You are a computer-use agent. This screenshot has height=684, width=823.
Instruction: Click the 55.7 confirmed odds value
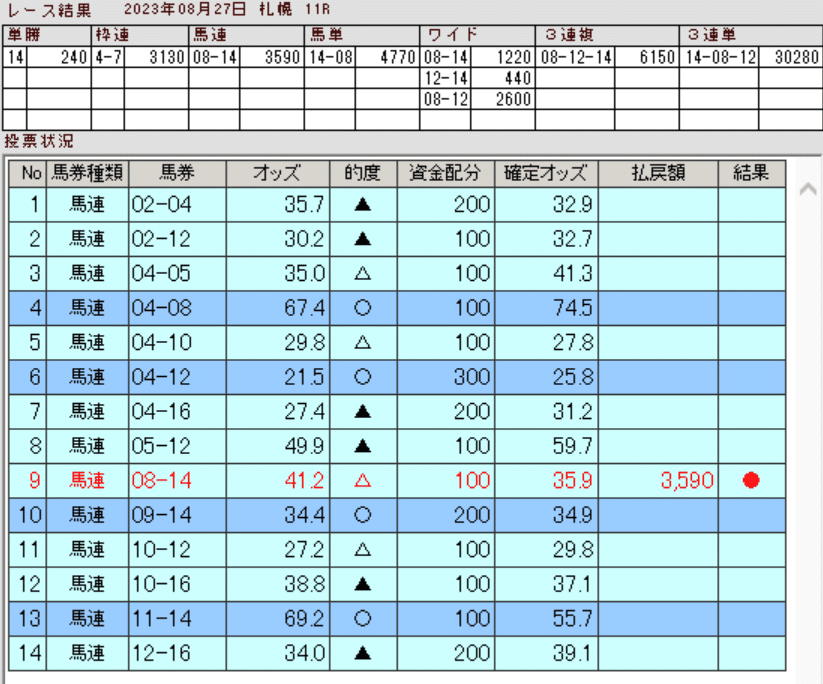pyautogui.click(x=573, y=618)
